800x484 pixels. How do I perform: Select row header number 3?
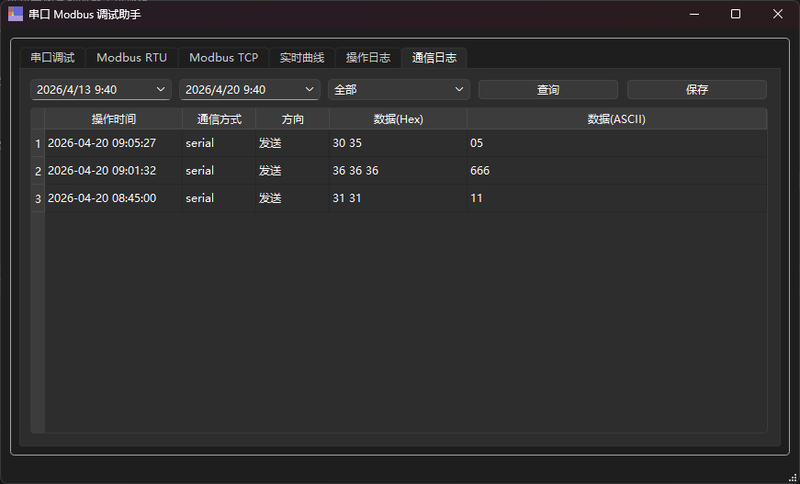(38, 198)
